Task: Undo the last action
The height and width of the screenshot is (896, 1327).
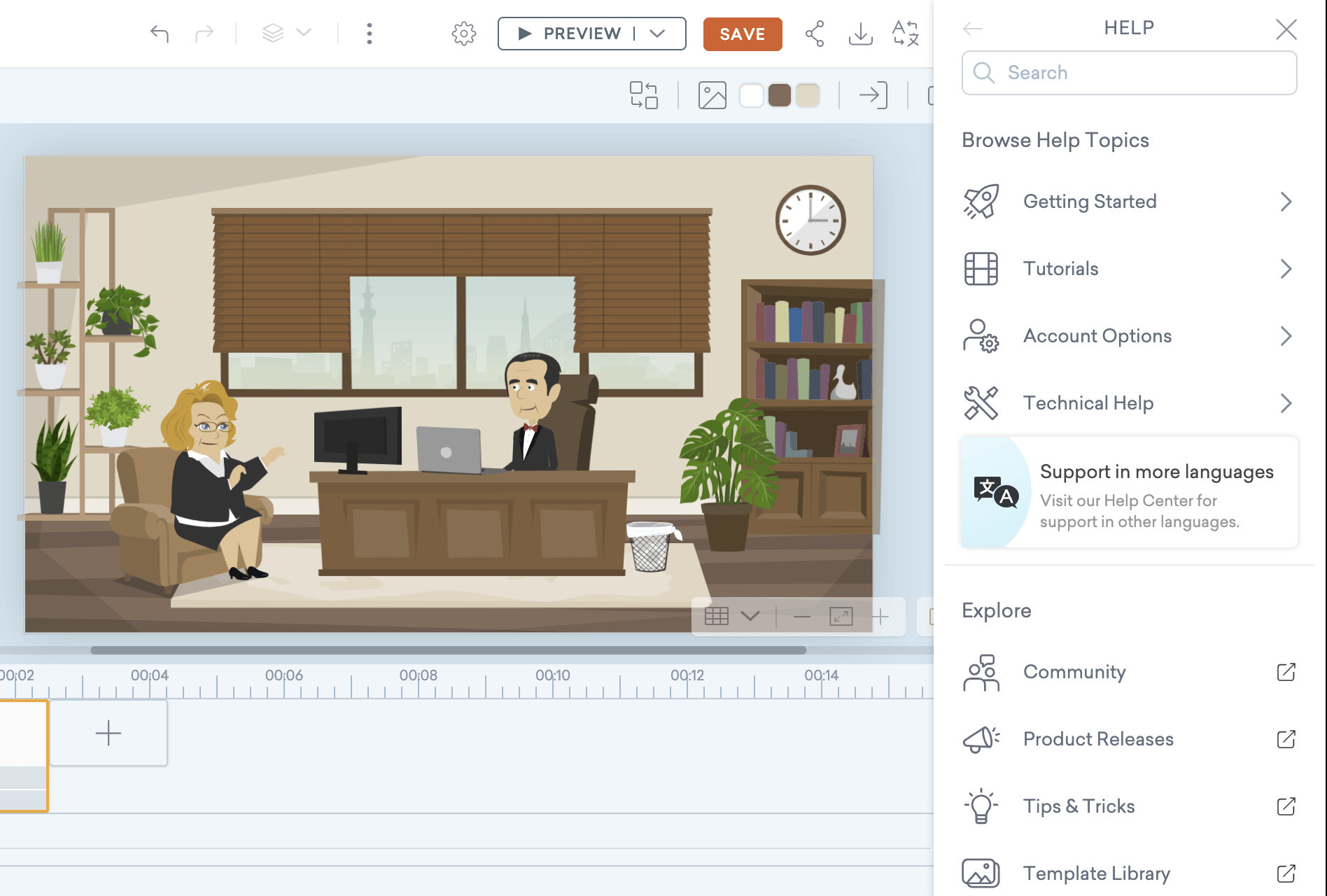Action: [159, 33]
